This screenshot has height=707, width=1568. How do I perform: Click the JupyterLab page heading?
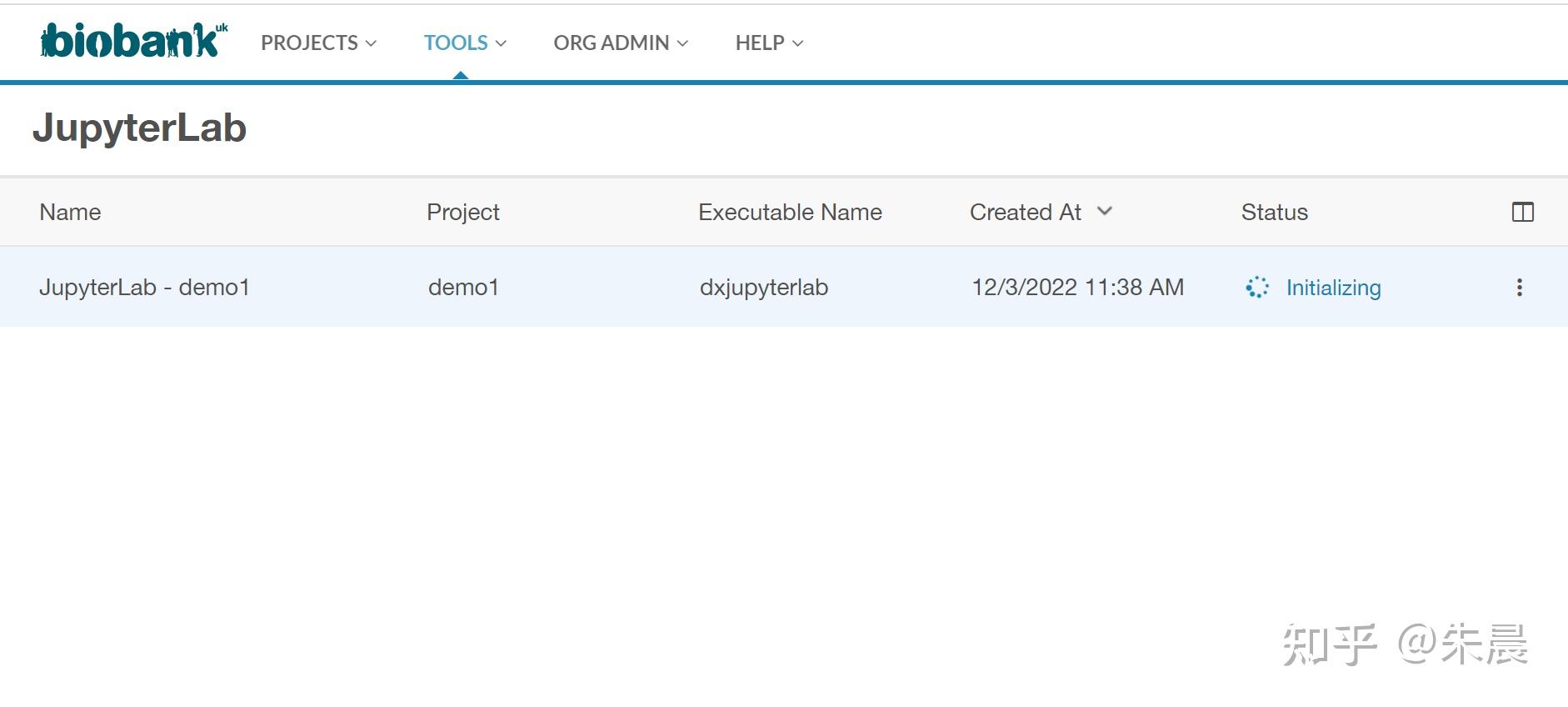click(139, 128)
